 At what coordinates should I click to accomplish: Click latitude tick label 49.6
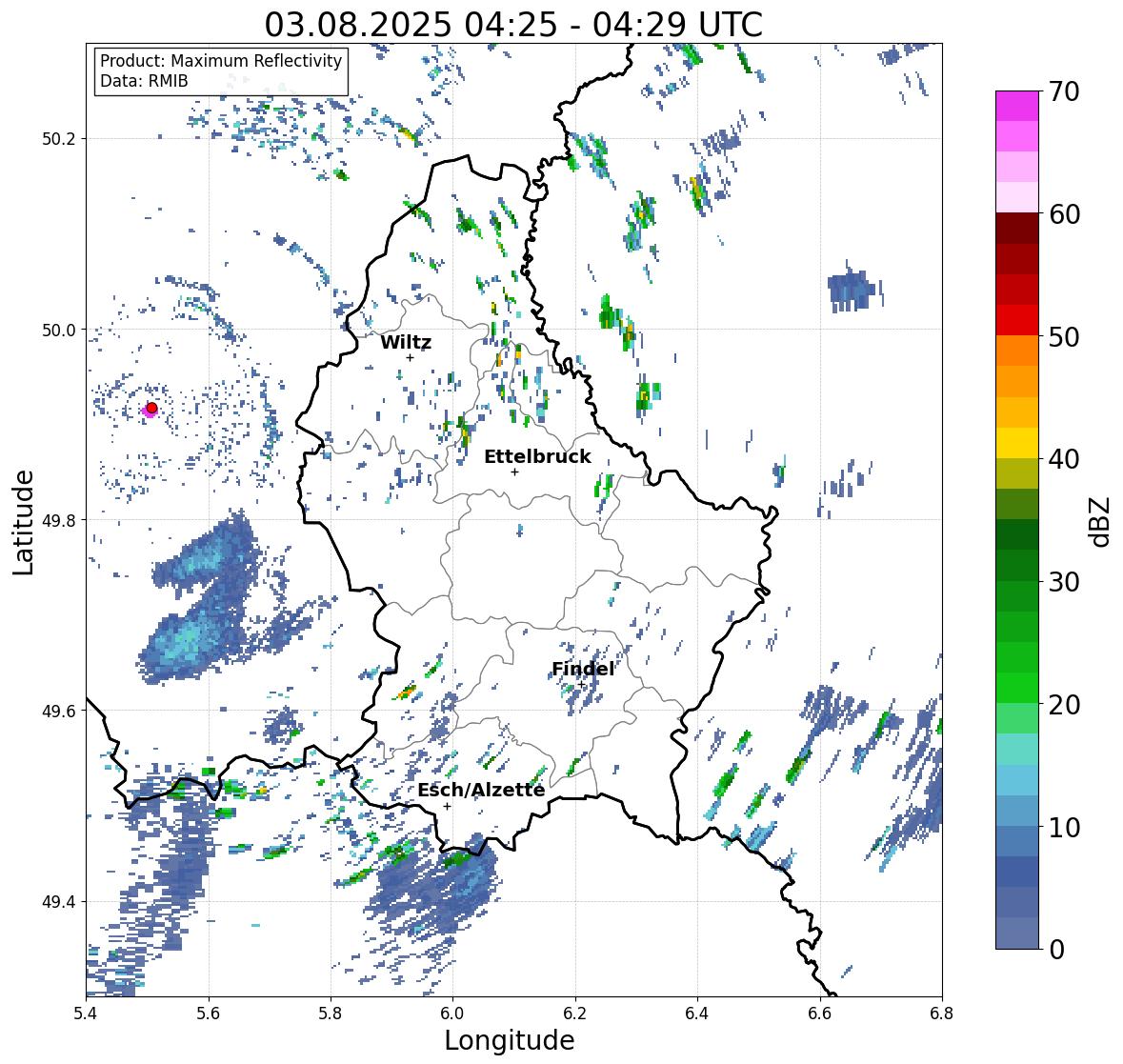[60, 711]
